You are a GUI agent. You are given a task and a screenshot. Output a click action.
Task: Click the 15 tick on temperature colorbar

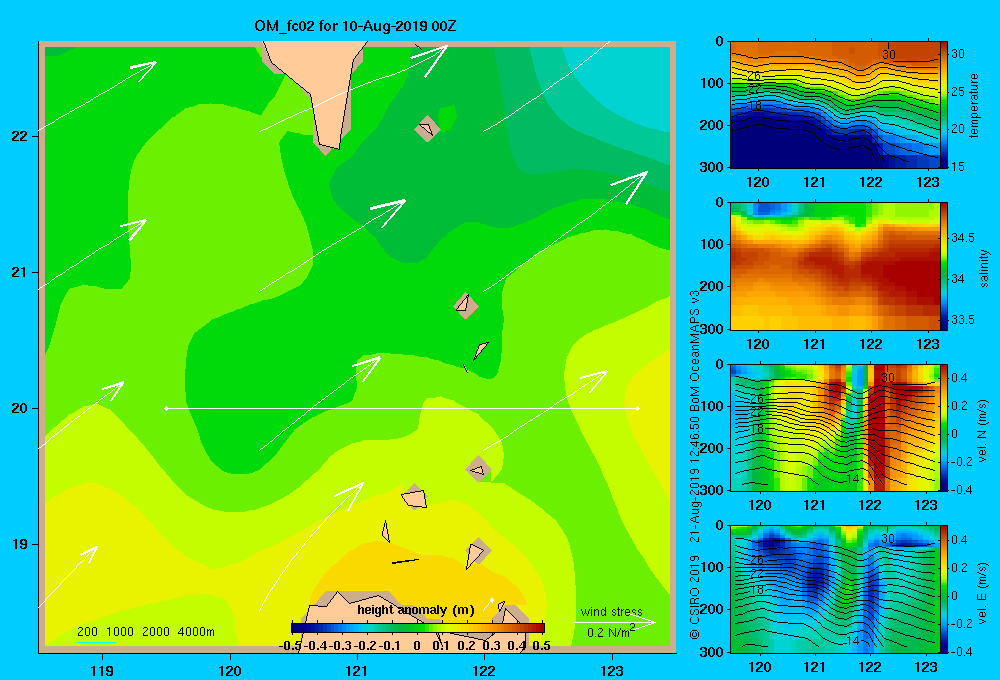(x=958, y=167)
